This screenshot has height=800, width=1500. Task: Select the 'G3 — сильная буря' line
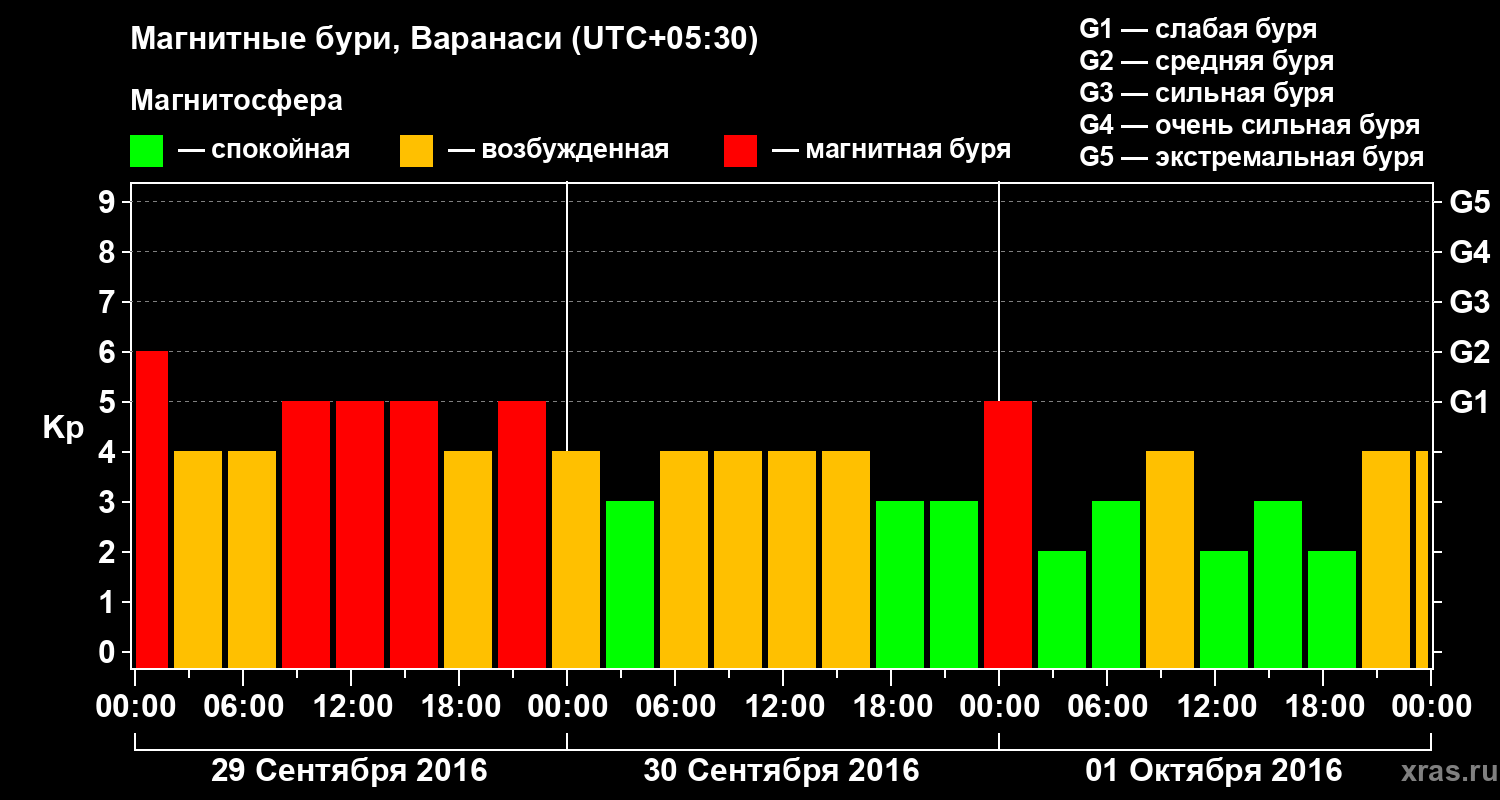(1207, 93)
